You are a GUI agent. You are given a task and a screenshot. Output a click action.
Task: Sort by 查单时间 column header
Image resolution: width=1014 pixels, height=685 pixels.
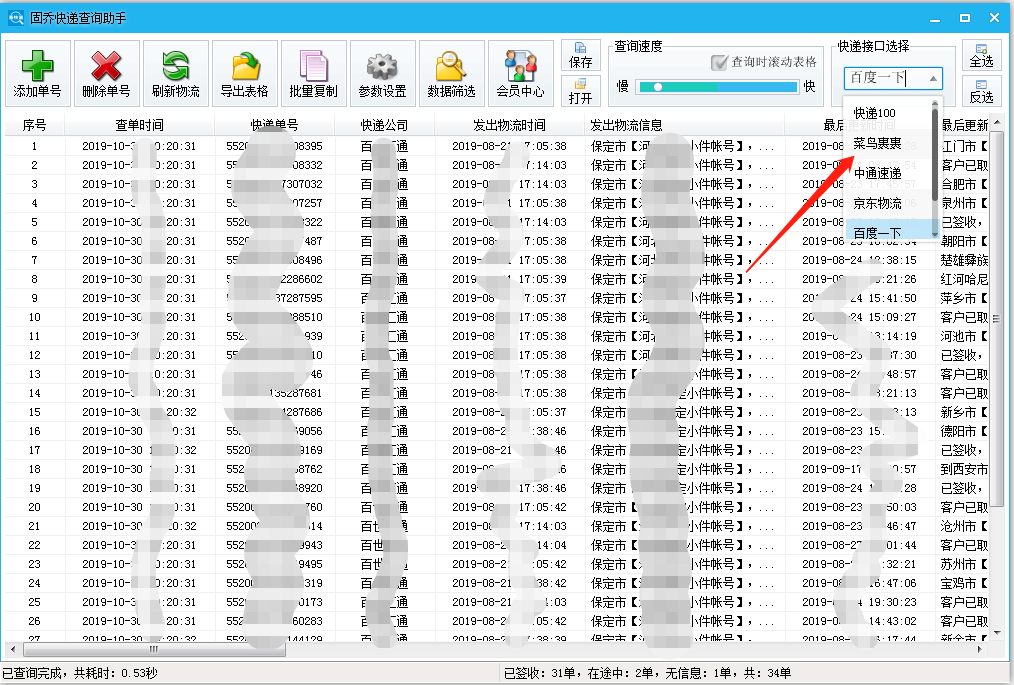point(139,125)
